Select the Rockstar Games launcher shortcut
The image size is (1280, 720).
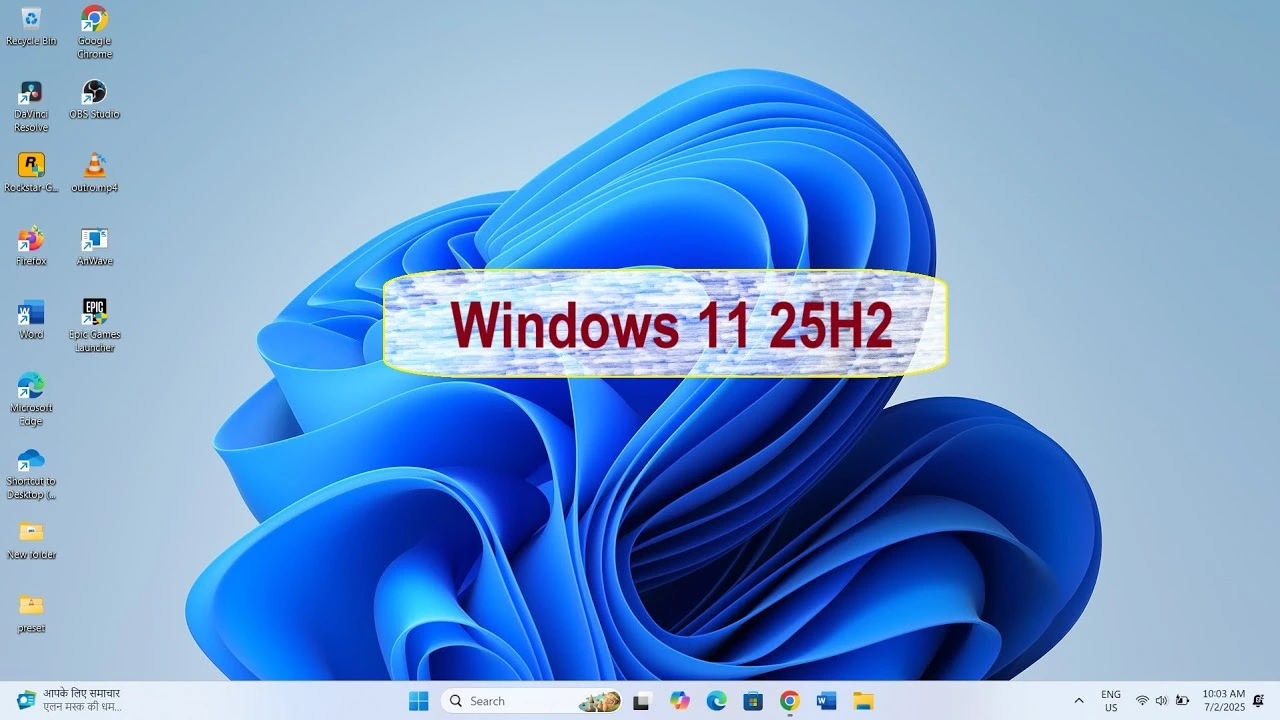coord(31,173)
